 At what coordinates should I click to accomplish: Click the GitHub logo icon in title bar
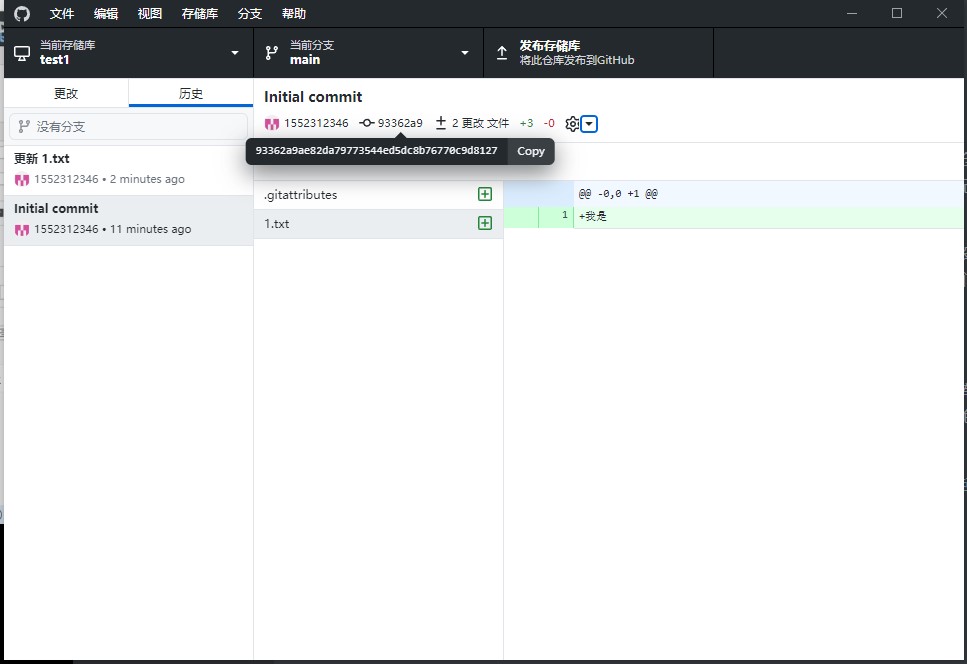coord(22,14)
